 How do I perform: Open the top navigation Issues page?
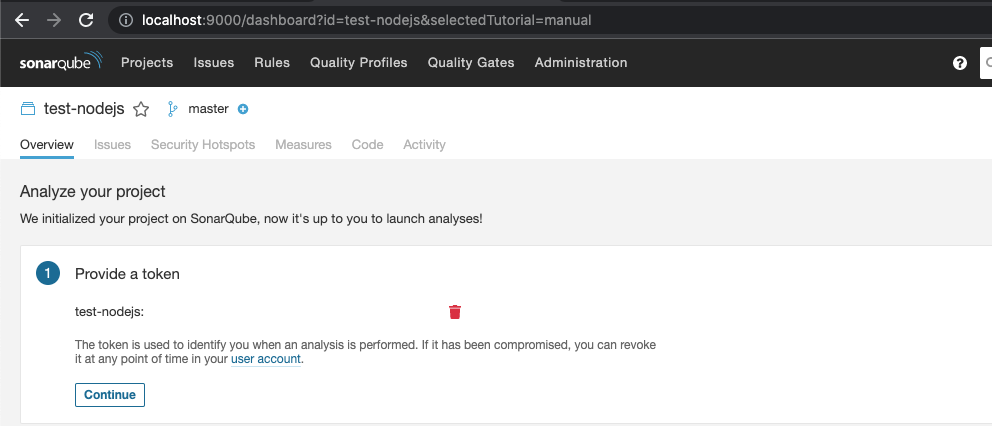[214, 63]
